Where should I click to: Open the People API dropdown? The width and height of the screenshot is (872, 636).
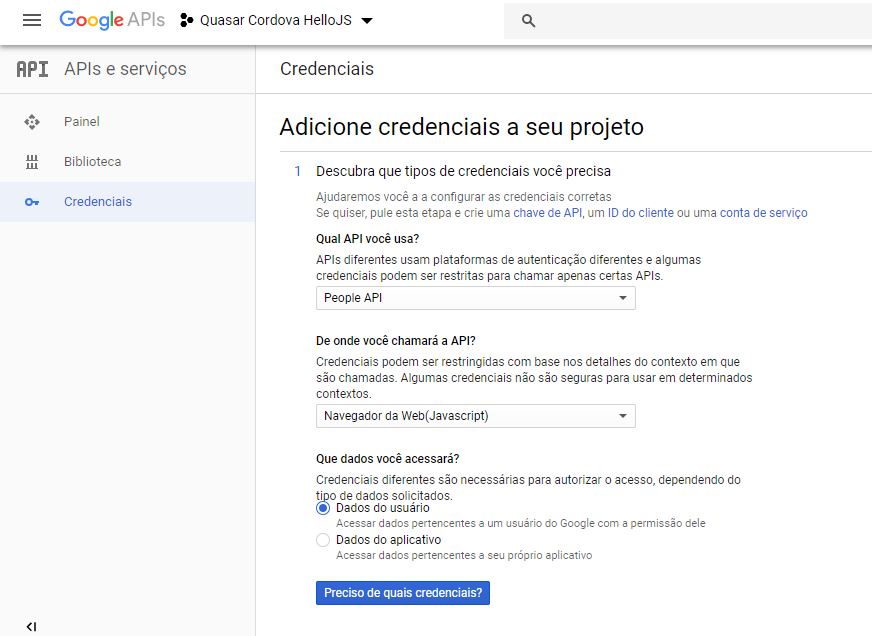(x=475, y=298)
